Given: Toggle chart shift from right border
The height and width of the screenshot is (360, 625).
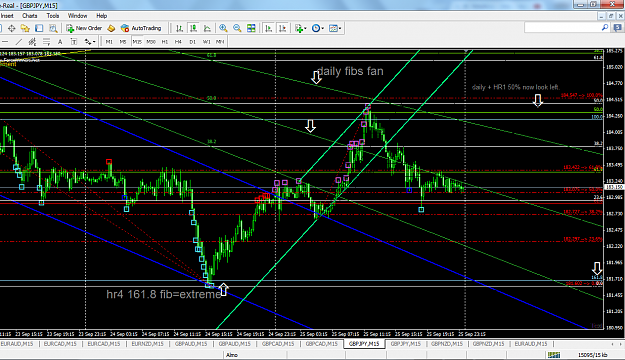Looking at the screenshot, I should [283, 28].
